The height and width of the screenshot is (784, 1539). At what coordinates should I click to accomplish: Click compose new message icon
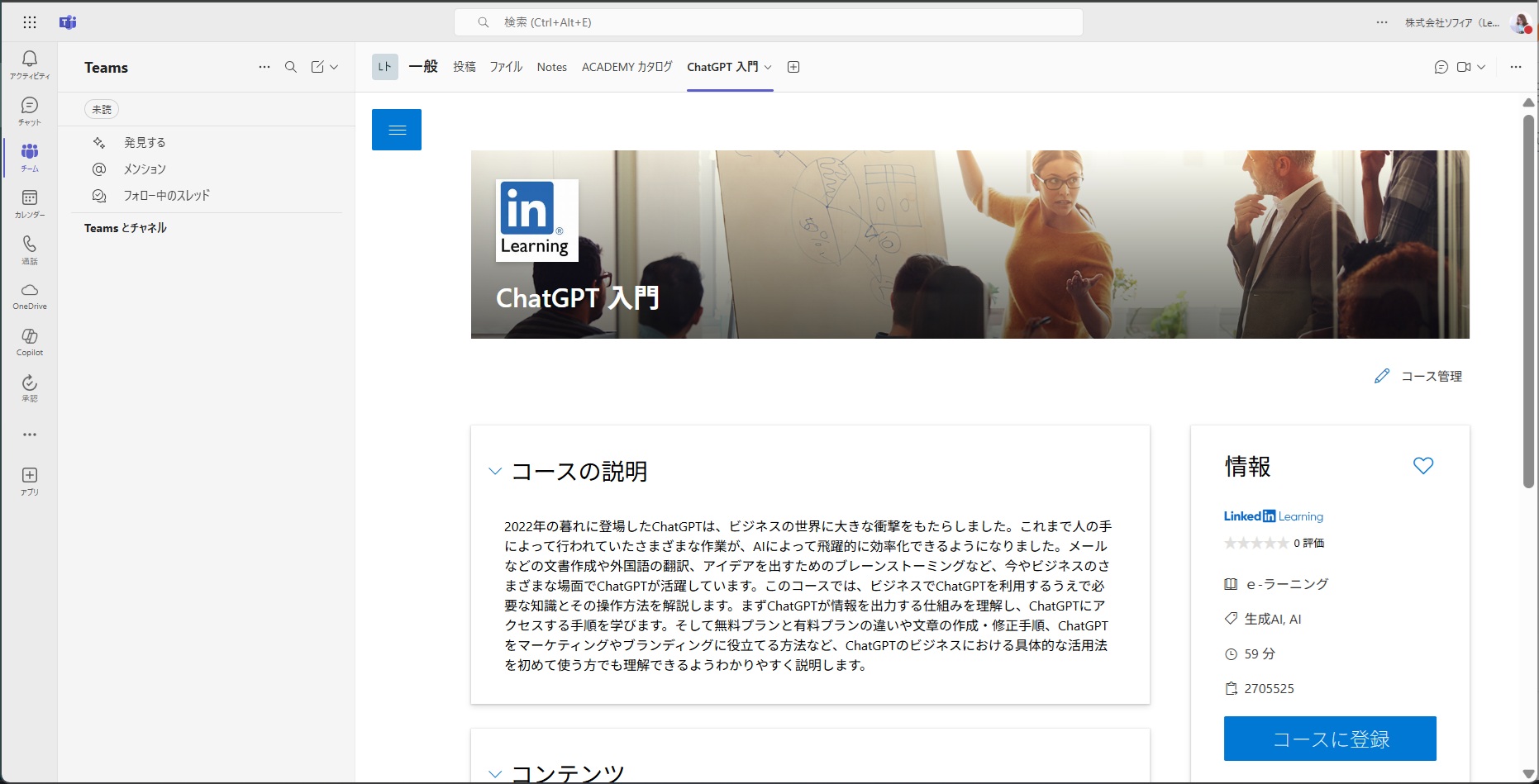point(317,67)
